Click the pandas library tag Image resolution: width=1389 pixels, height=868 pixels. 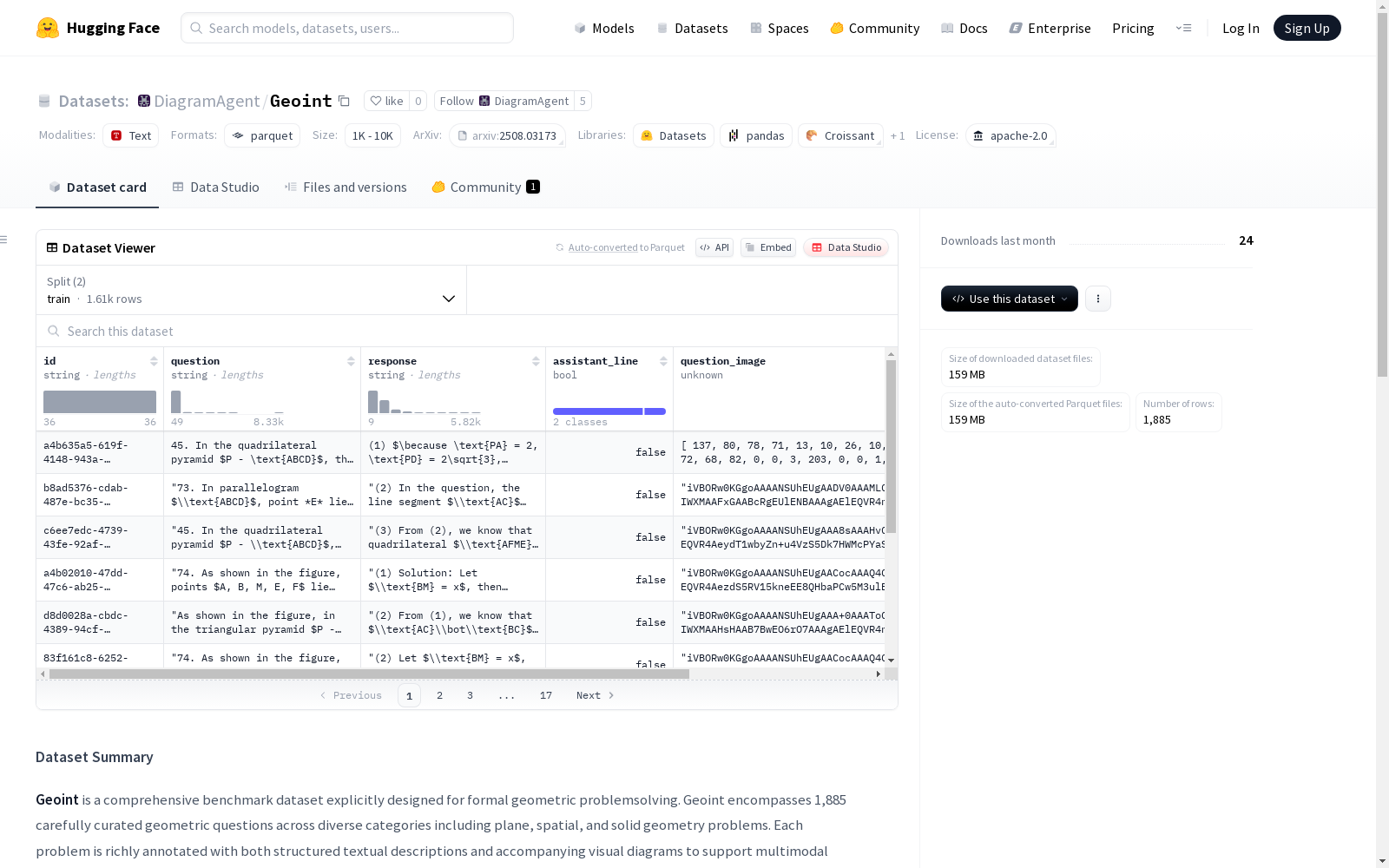click(x=756, y=135)
